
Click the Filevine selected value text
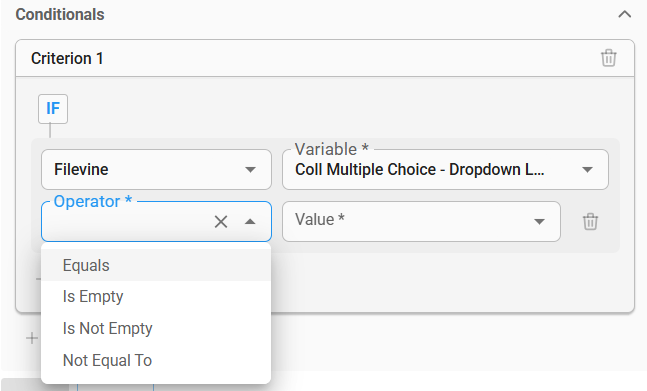pos(81,170)
